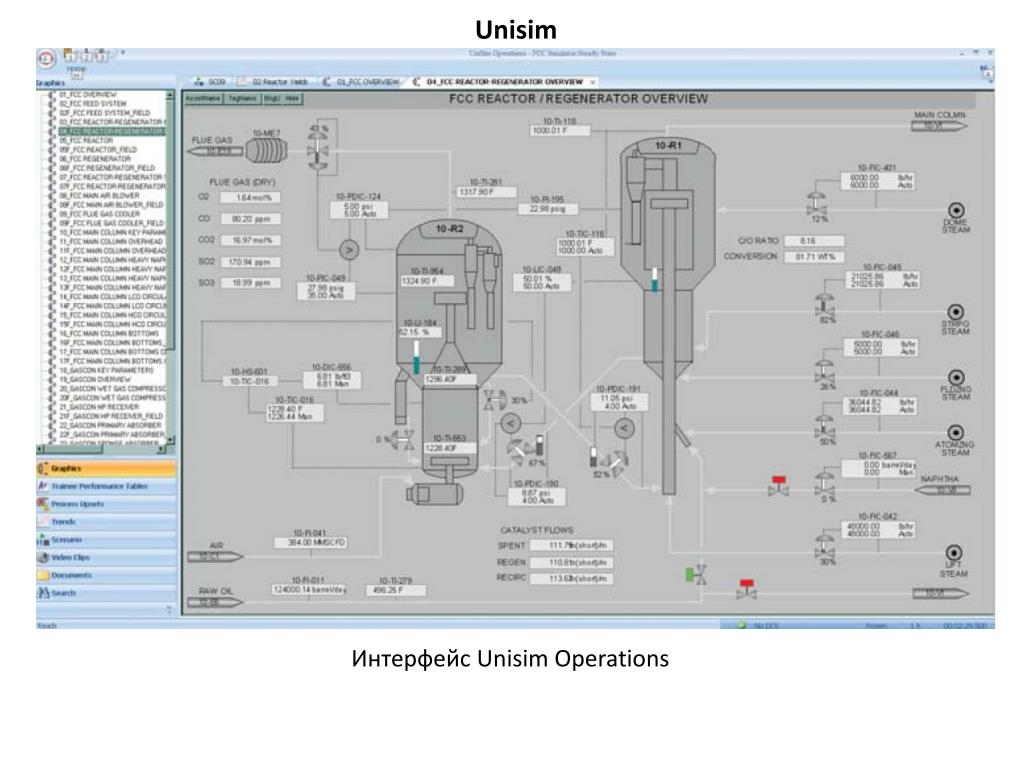Open the 10-ME7 flue gas equipment symbol
1024x768 pixels.
tap(266, 151)
